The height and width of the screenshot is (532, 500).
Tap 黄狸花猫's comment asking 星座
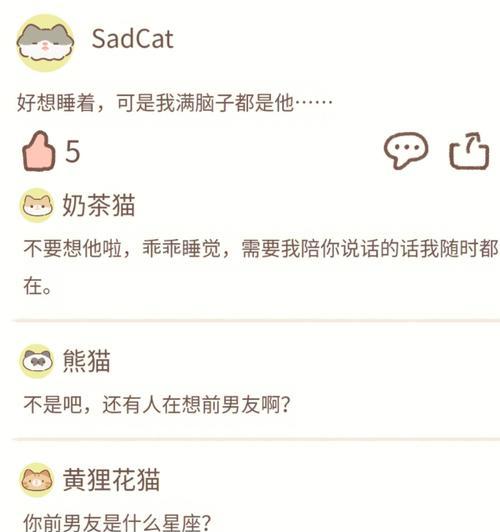(x=117, y=522)
